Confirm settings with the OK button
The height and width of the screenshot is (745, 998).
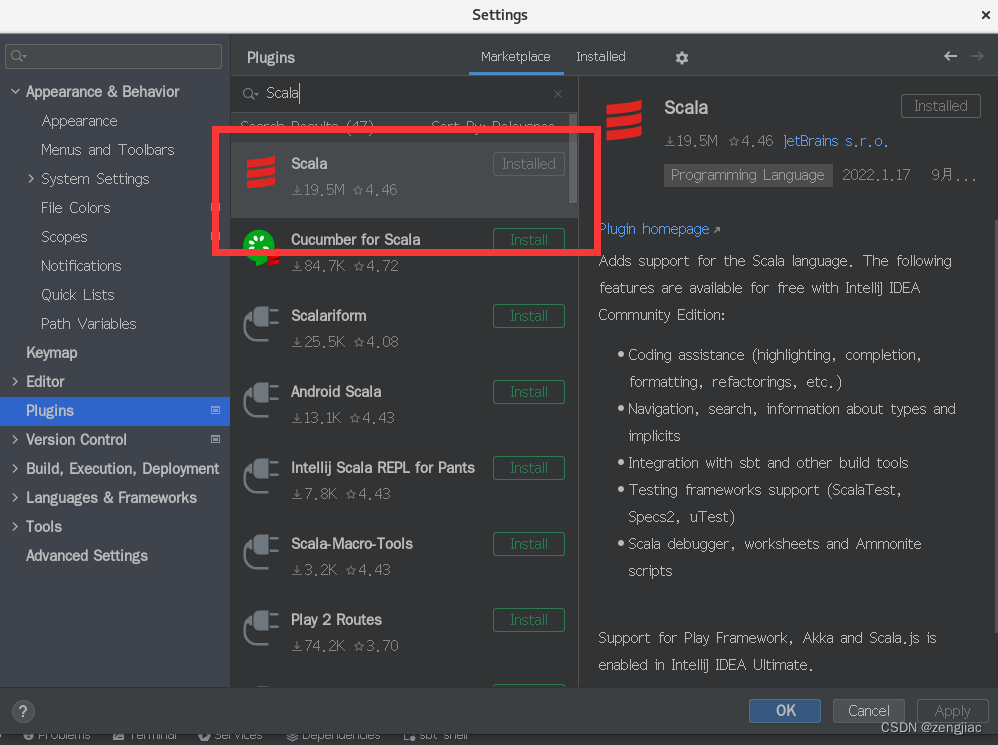[x=785, y=711]
